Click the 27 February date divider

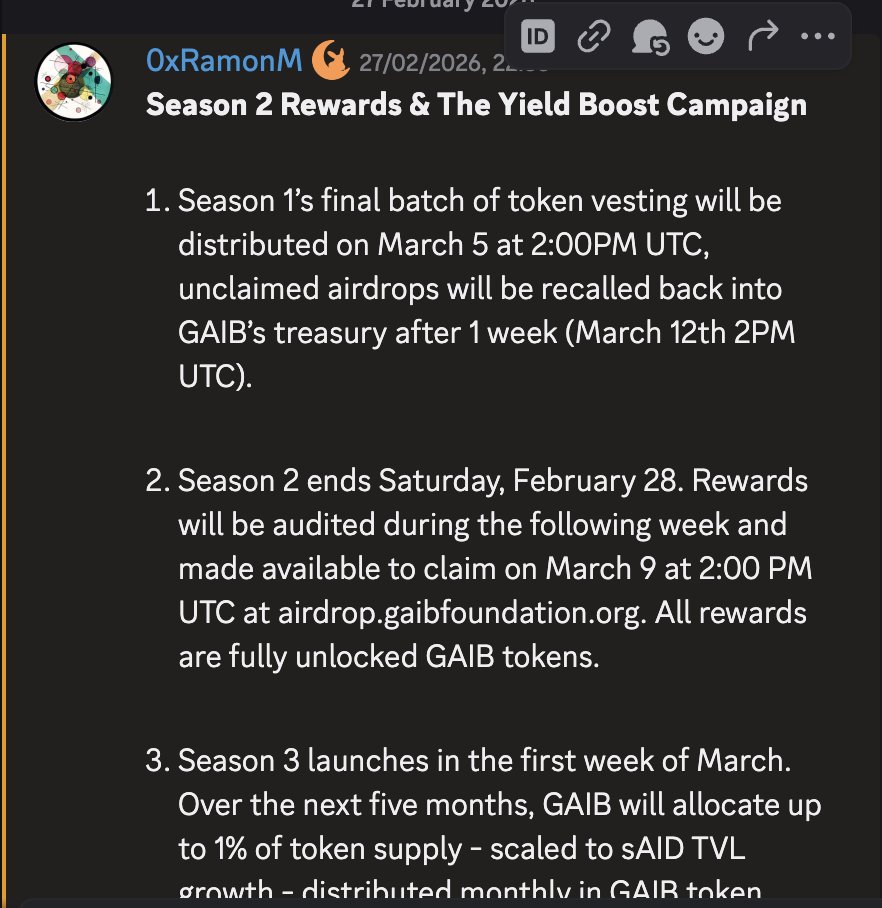pyautogui.click(x=420, y=5)
